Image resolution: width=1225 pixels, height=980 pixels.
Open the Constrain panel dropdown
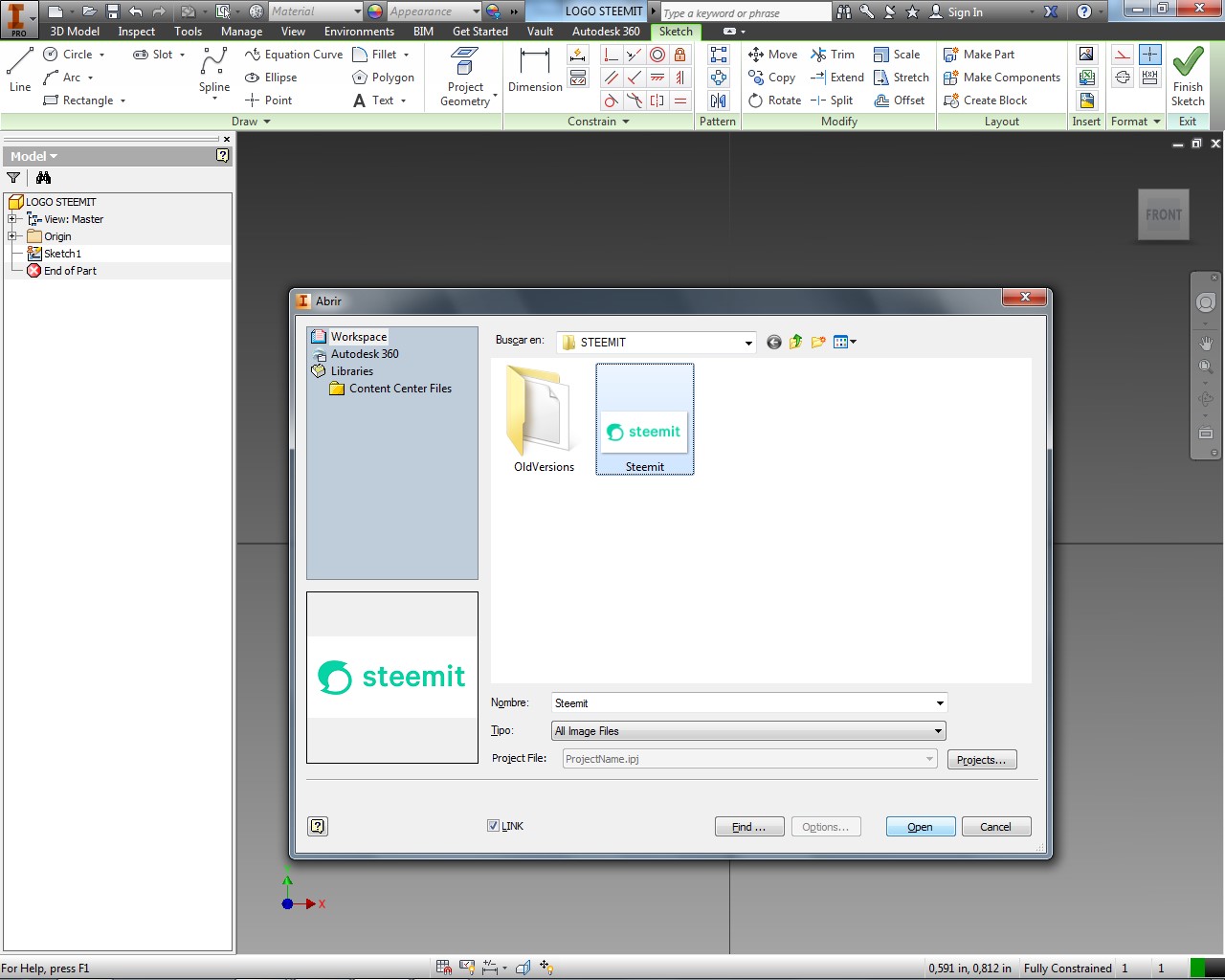[598, 122]
